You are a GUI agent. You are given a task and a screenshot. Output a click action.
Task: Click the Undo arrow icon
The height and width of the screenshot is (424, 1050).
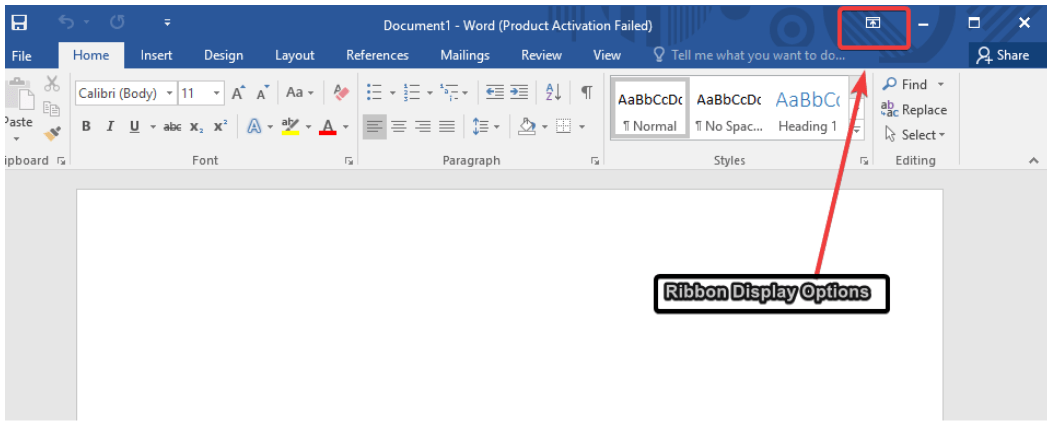[66, 23]
